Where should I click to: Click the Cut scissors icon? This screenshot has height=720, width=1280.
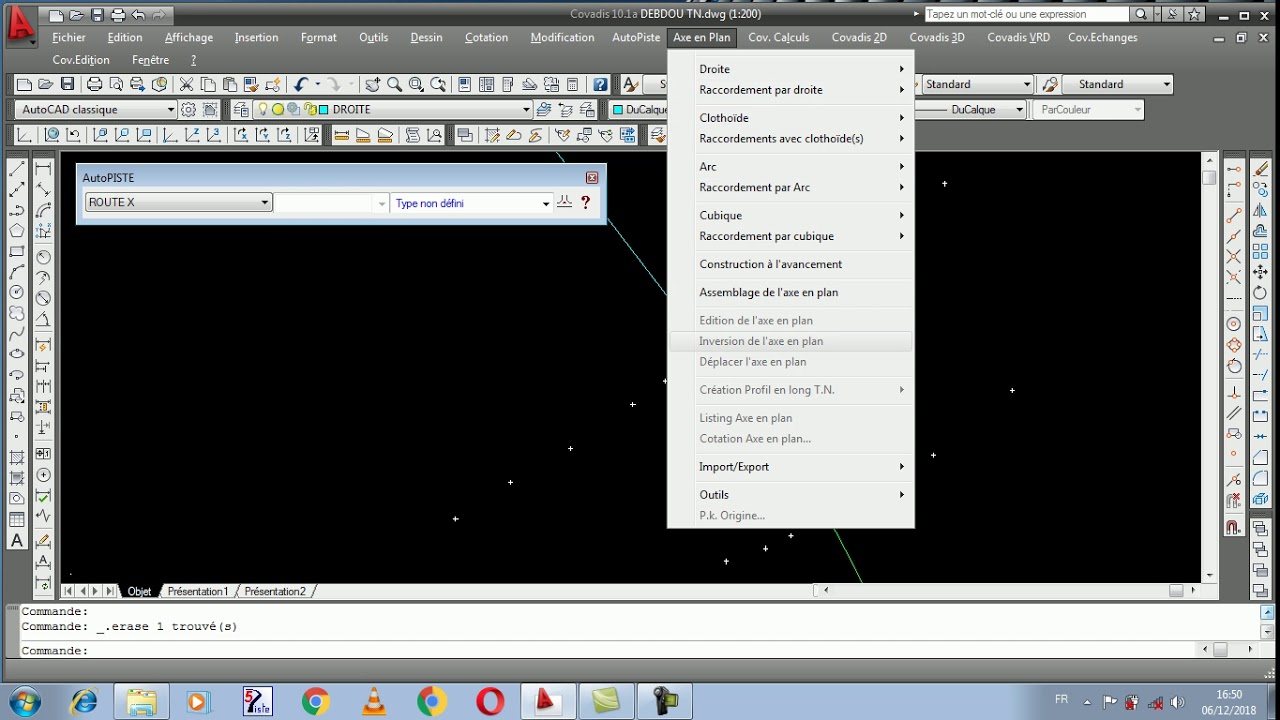[186, 85]
